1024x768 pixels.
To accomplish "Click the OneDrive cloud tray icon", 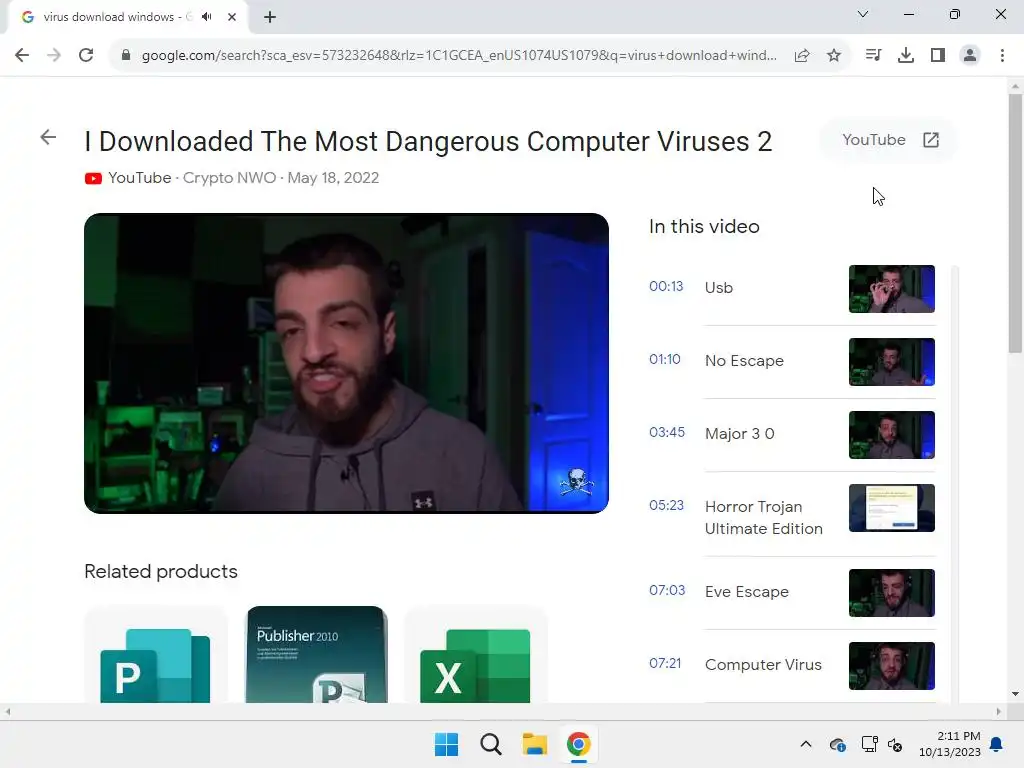I will coord(838,744).
